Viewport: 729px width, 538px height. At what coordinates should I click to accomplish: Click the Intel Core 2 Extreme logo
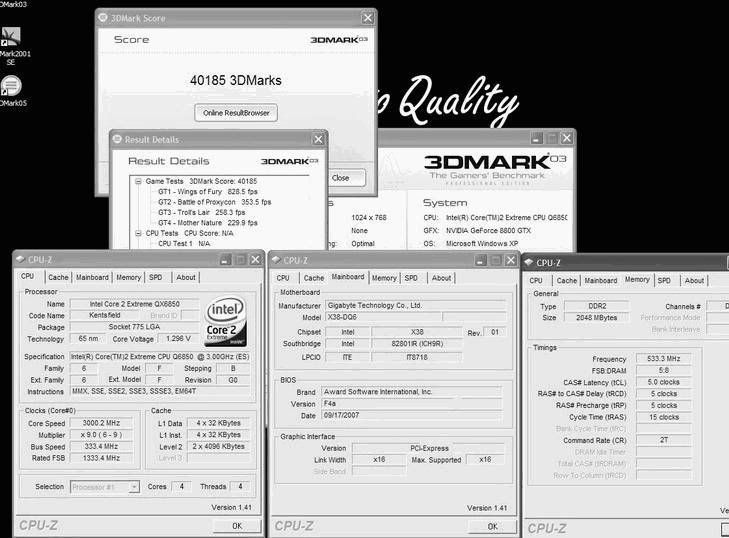pos(225,322)
